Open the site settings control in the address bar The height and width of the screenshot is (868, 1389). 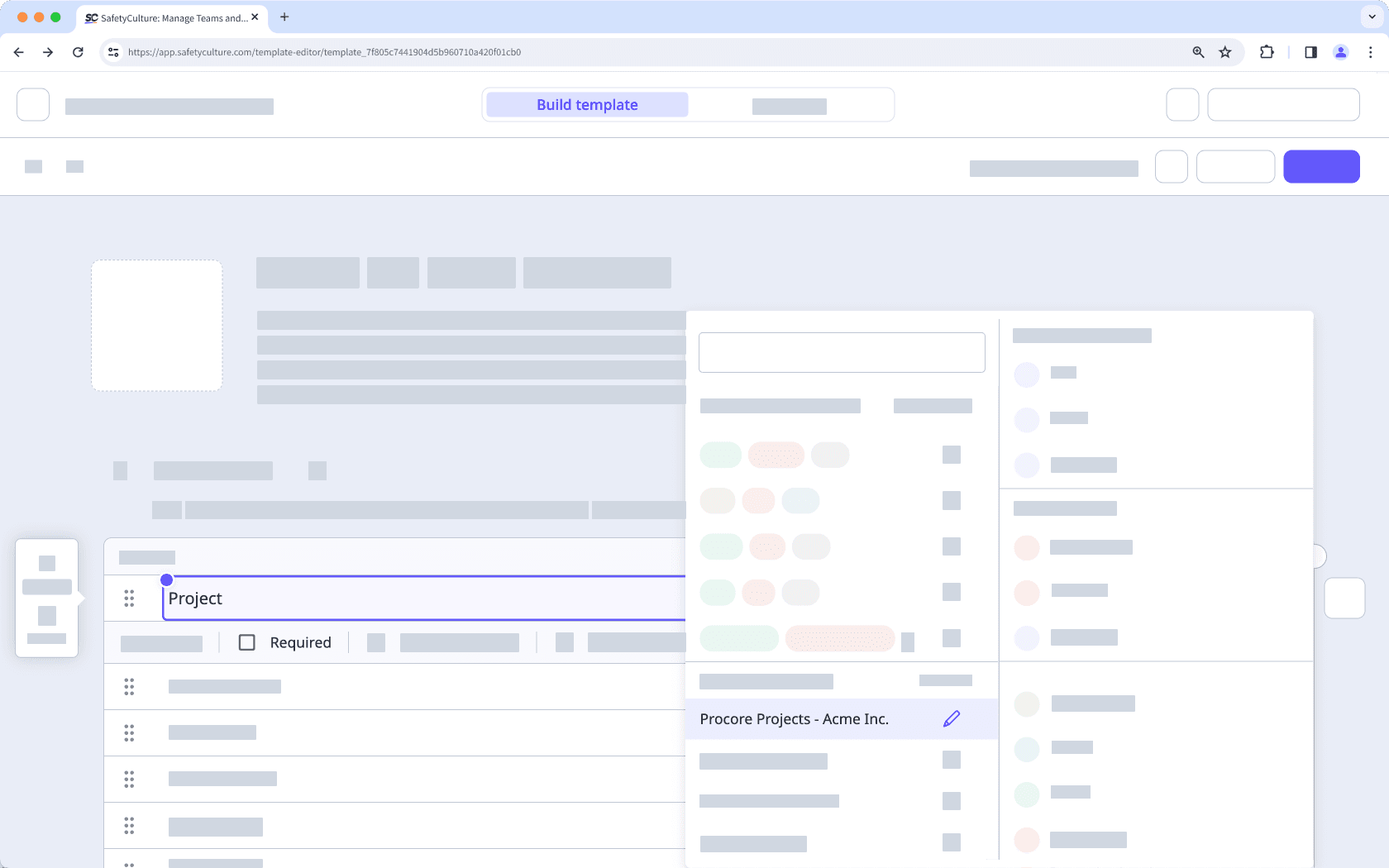pos(112,51)
